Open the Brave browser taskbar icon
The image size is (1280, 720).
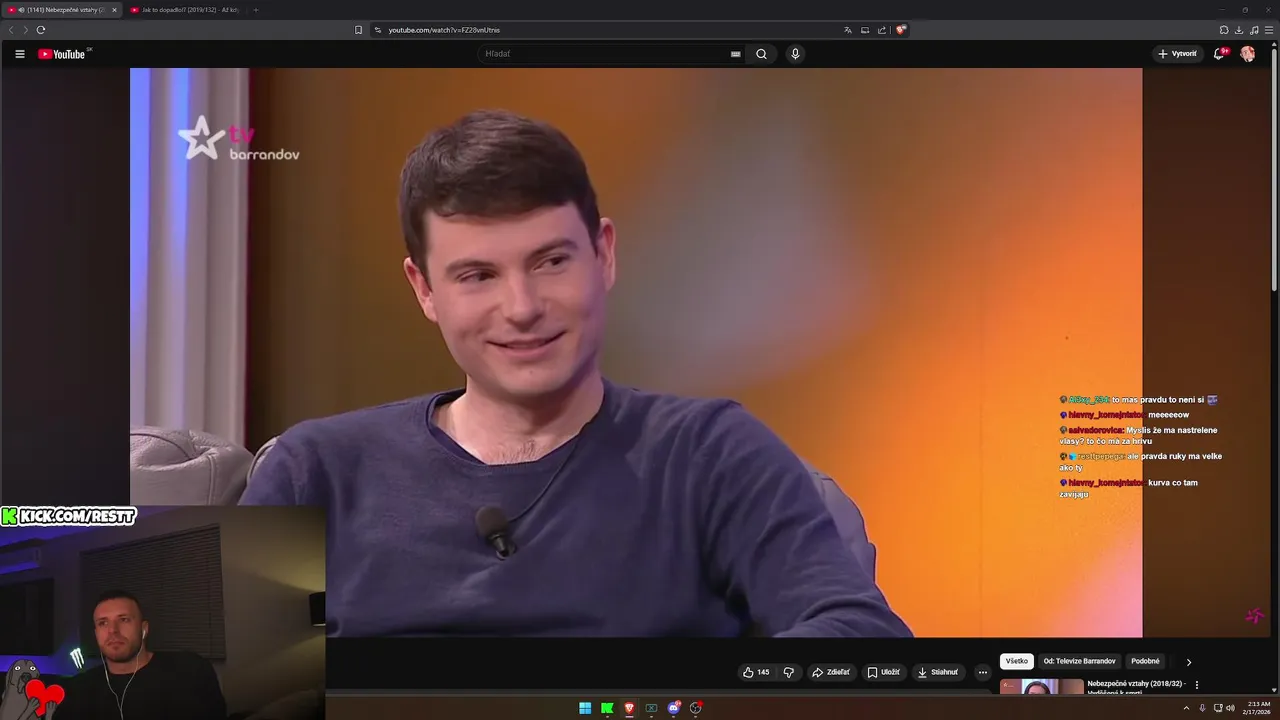(629, 708)
